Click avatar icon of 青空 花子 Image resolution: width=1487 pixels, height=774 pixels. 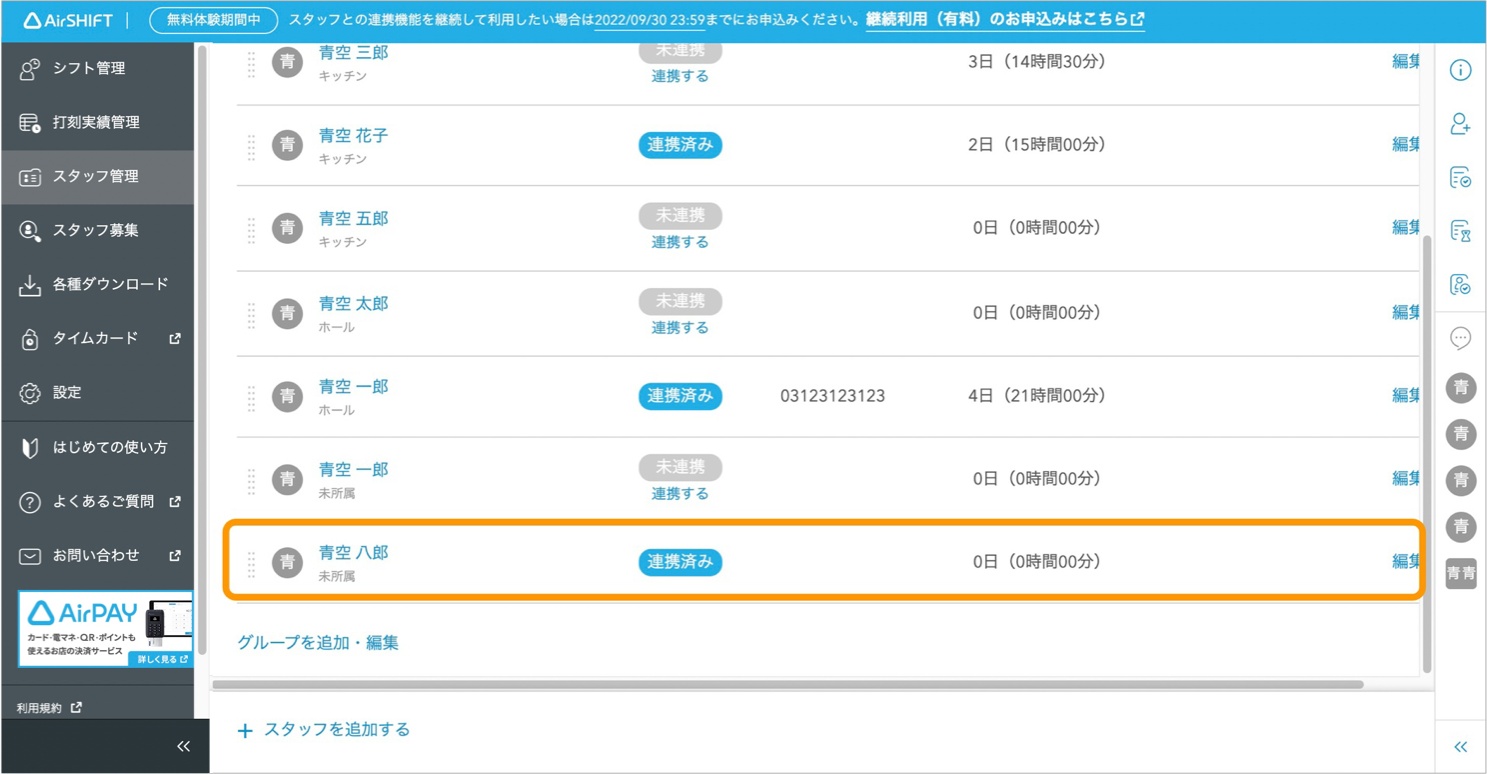click(288, 145)
